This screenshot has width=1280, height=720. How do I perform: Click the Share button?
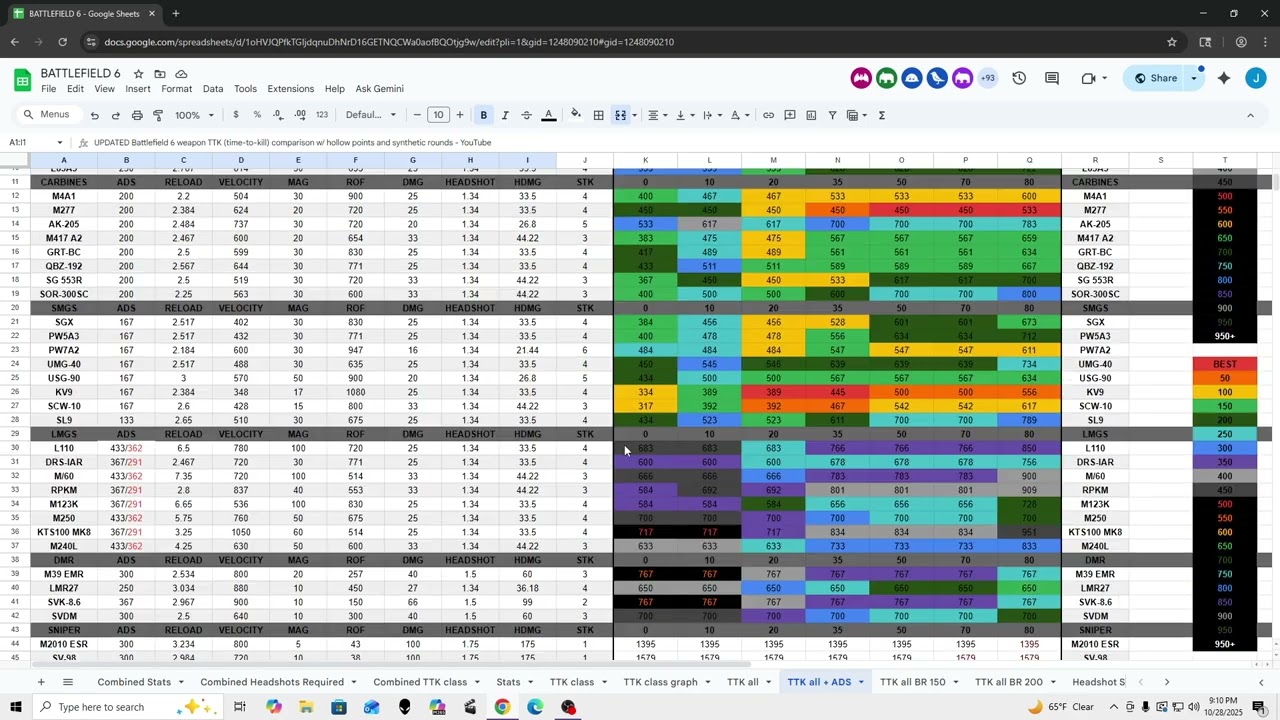[x=1156, y=78]
